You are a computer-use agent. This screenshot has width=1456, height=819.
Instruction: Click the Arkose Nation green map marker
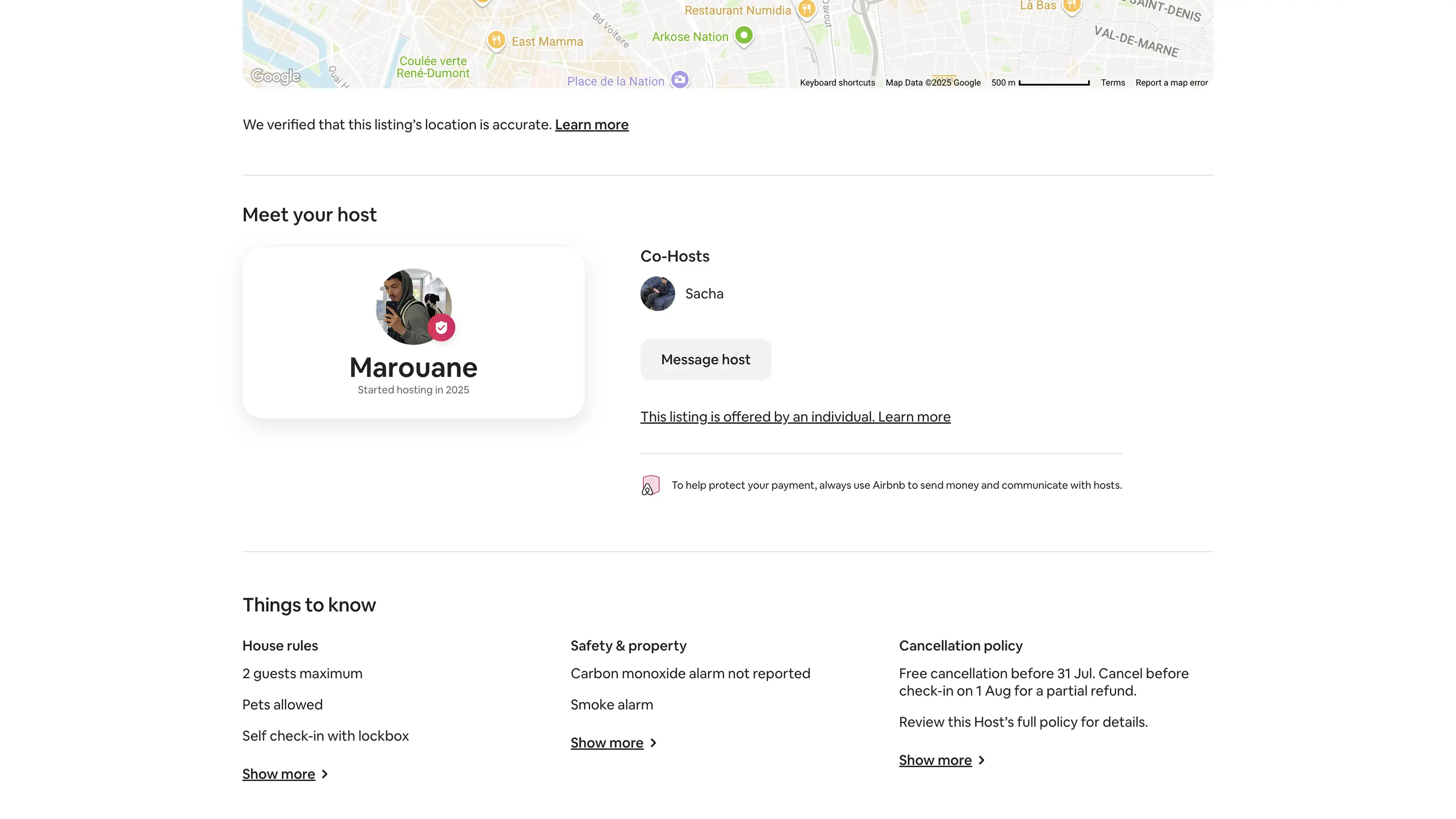click(744, 36)
